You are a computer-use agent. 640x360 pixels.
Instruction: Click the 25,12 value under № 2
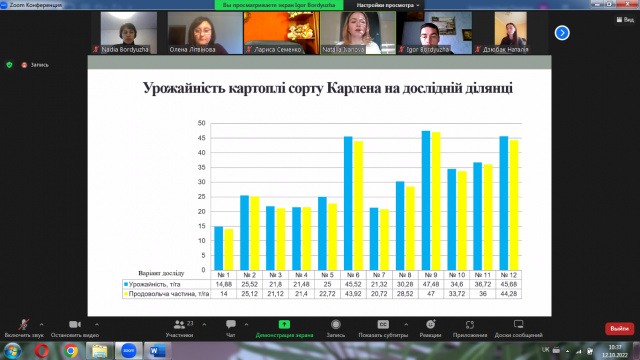click(x=249, y=293)
